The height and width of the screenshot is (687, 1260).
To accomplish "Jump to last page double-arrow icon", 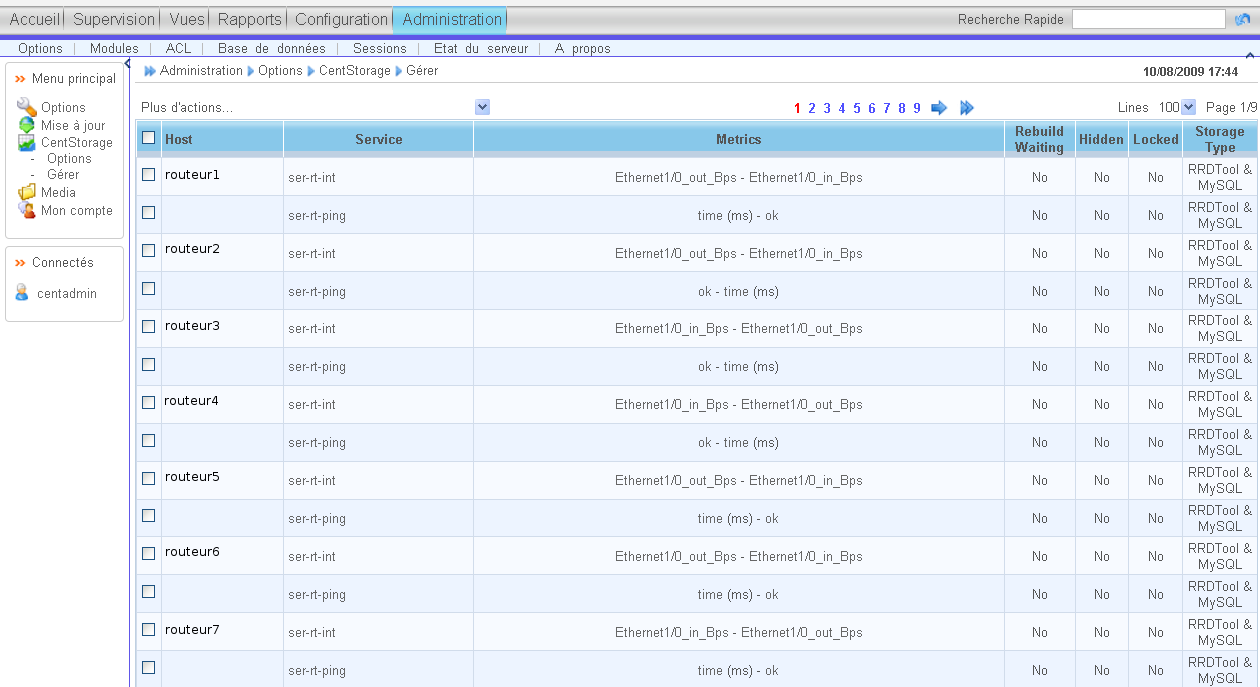I will click(967, 108).
